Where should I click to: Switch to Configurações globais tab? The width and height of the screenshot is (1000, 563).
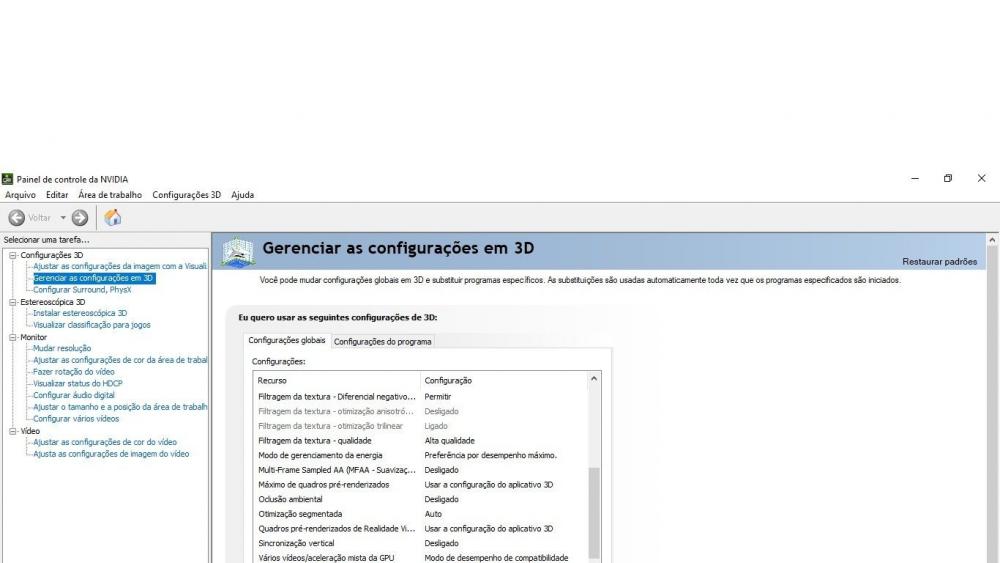287,340
